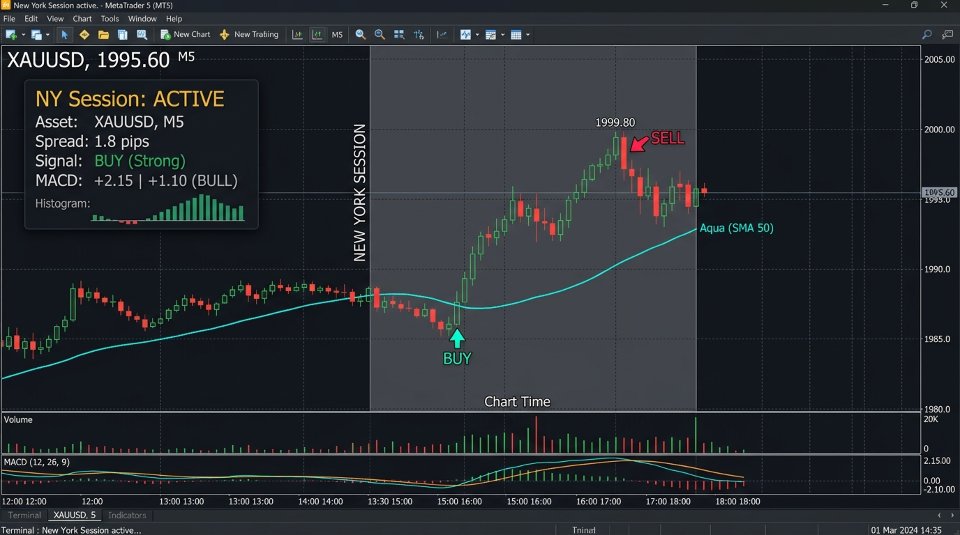This screenshot has height=535, width=960.
Task: Open the View menu
Action: click(x=55, y=19)
